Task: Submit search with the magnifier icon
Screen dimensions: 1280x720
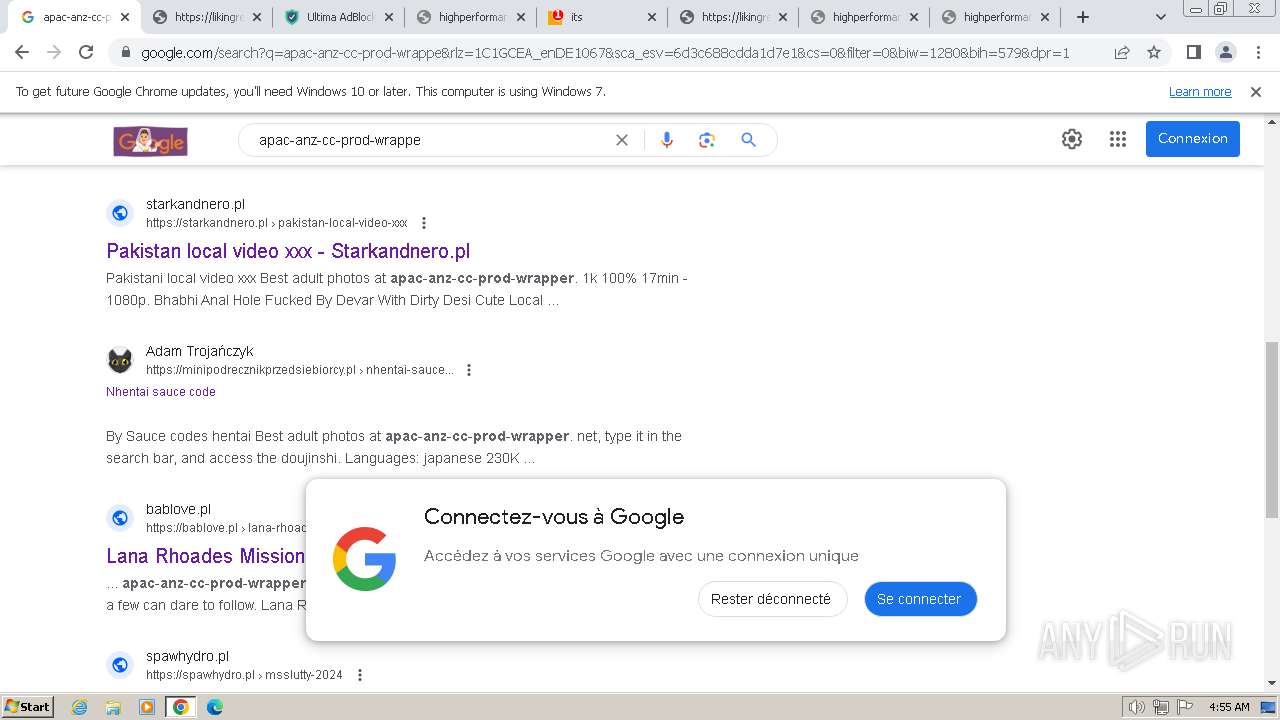Action: coord(748,140)
